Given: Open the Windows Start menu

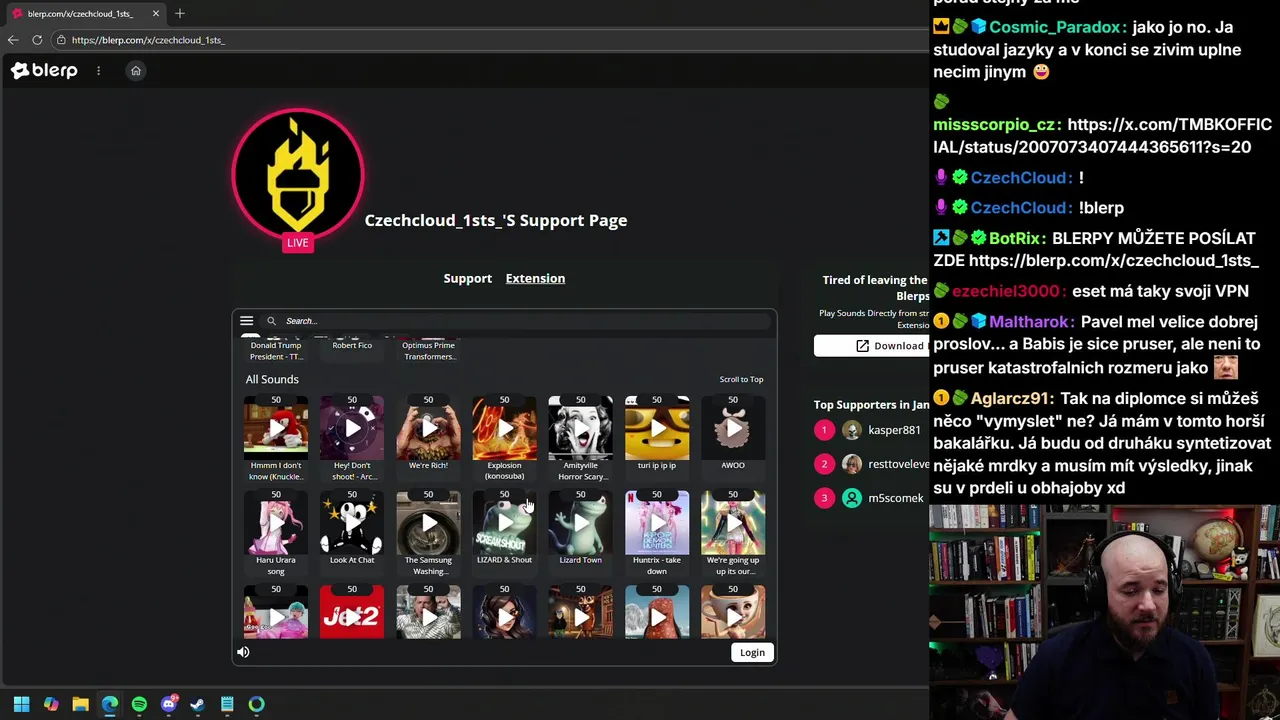Looking at the screenshot, I should [x=22, y=704].
